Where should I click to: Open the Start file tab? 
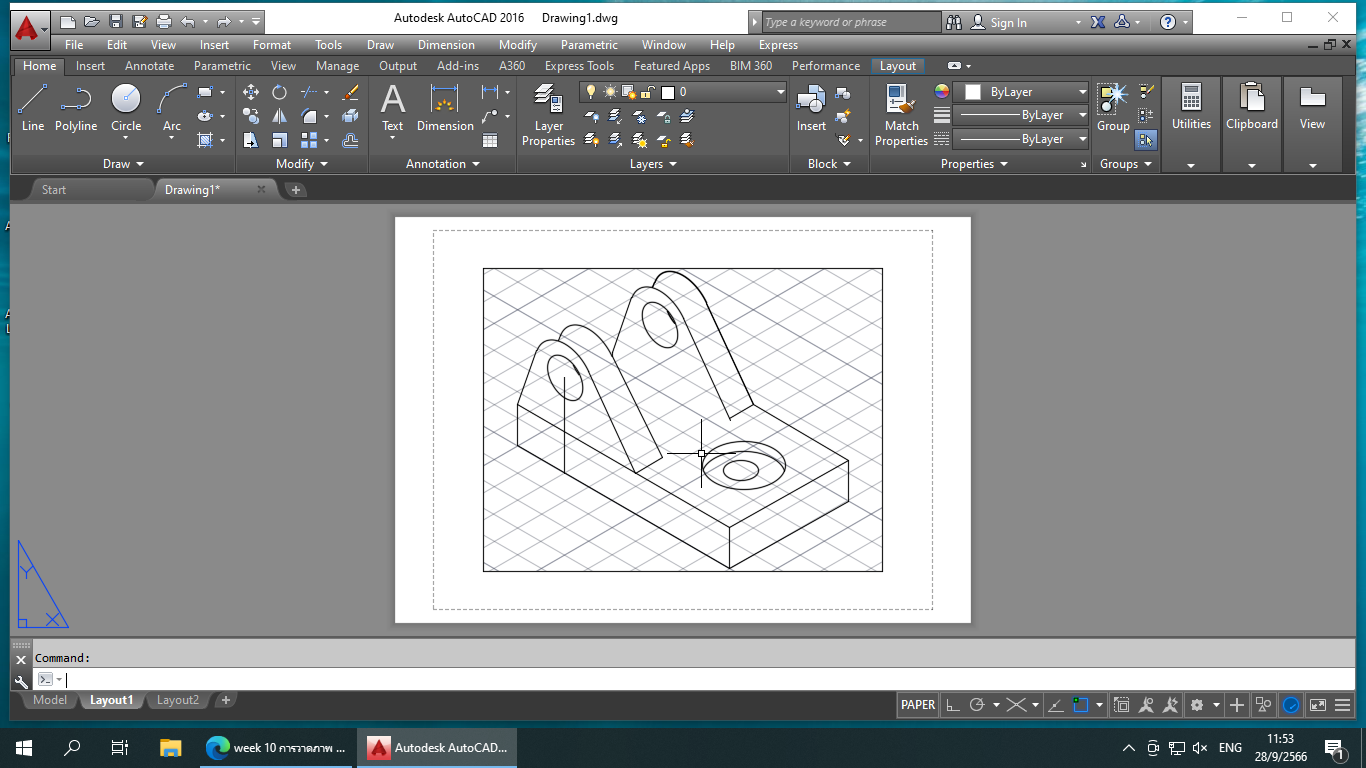(54, 190)
